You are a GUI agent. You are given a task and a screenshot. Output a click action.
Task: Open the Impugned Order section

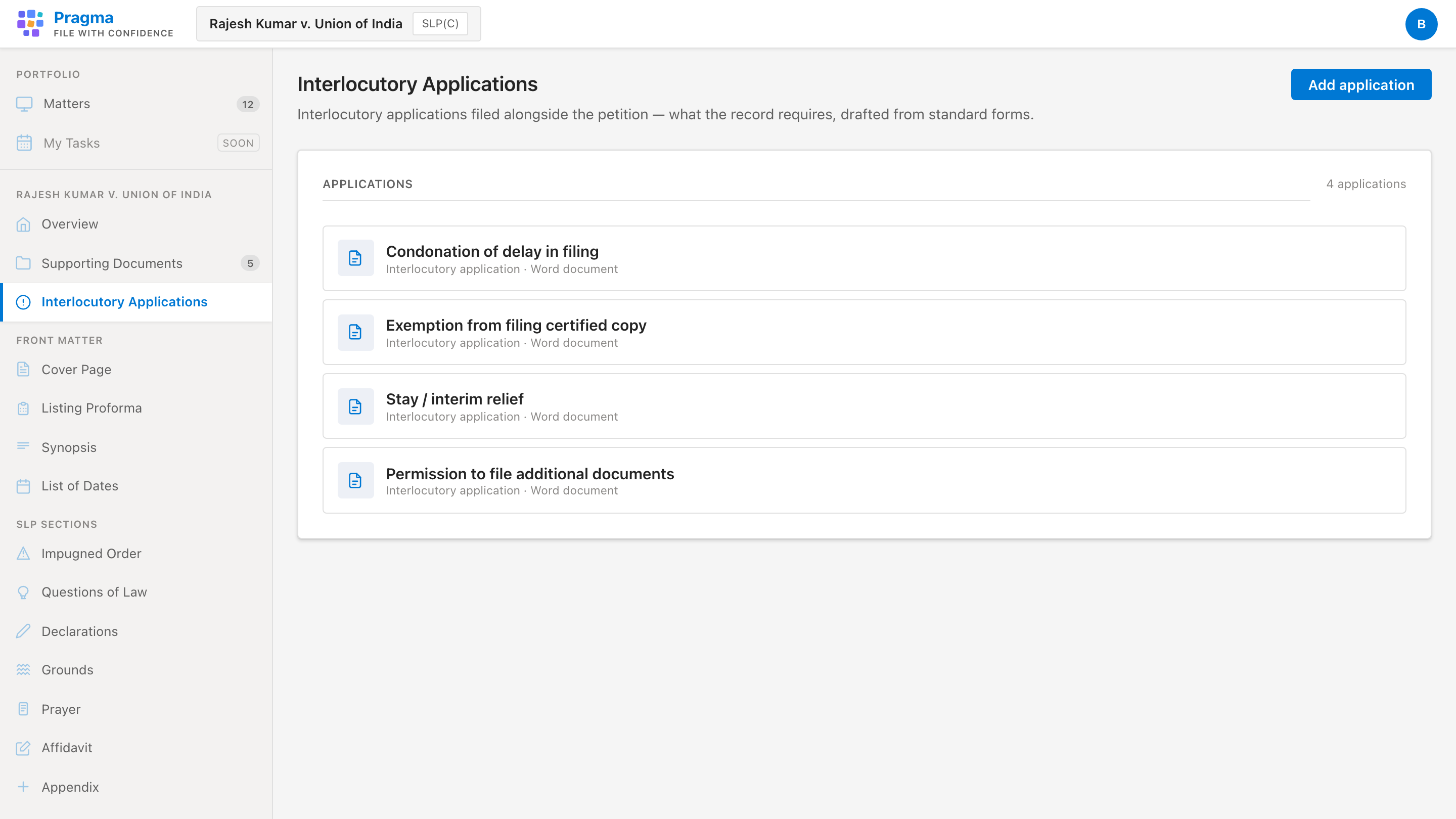coord(136,554)
